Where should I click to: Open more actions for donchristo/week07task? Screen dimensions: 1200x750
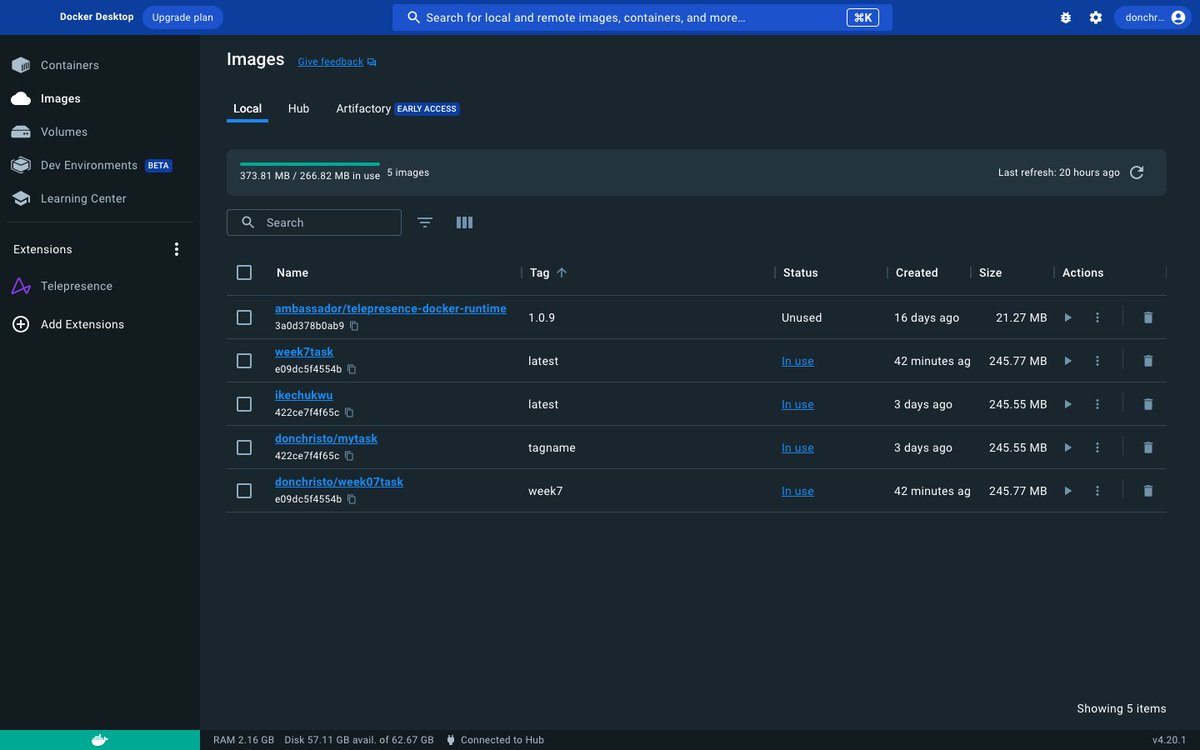[1097, 491]
